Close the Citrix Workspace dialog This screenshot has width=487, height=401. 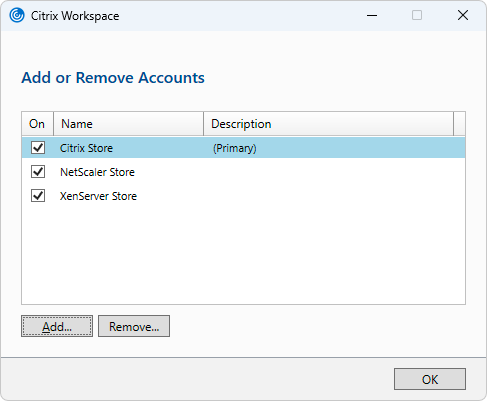point(463,15)
